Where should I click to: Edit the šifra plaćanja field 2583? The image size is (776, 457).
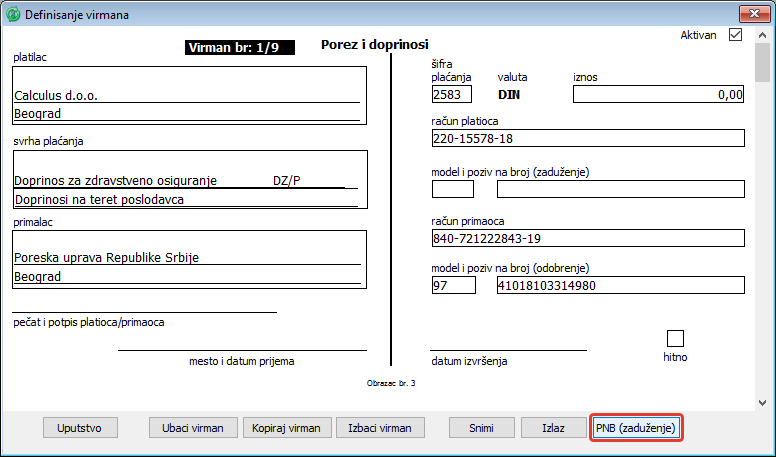coord(452,95)
